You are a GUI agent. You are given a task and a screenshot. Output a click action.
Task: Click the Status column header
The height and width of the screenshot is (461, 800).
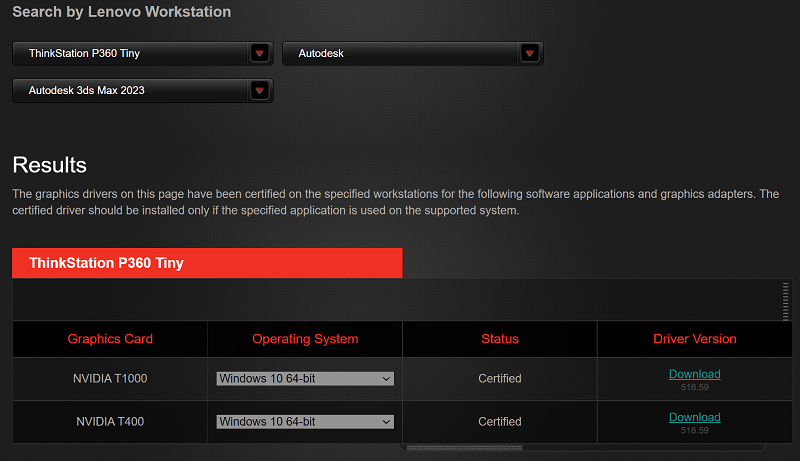tap(500, 339)
